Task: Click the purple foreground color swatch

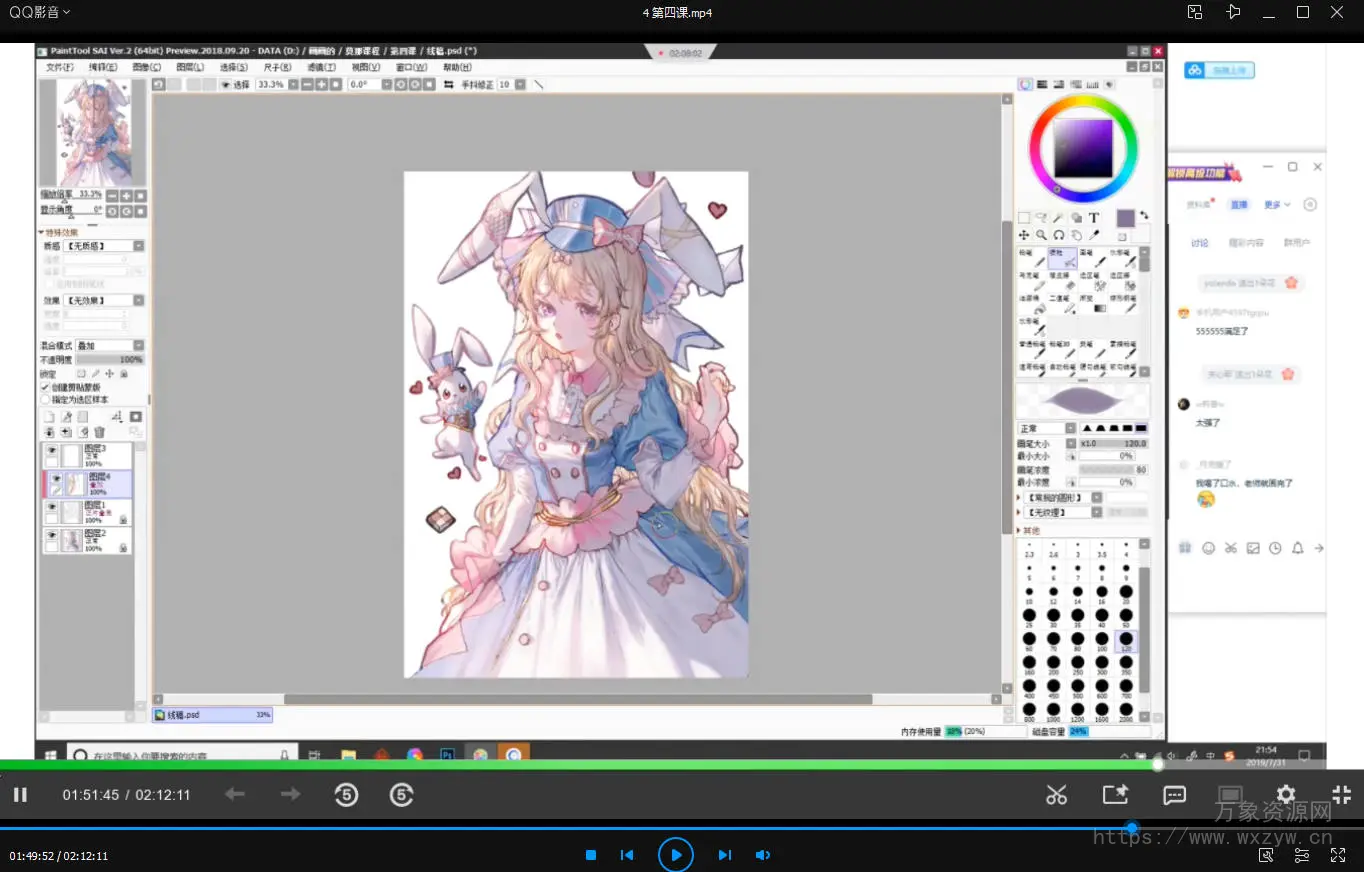Action: pyautogui.click(x=1125, y=217)
